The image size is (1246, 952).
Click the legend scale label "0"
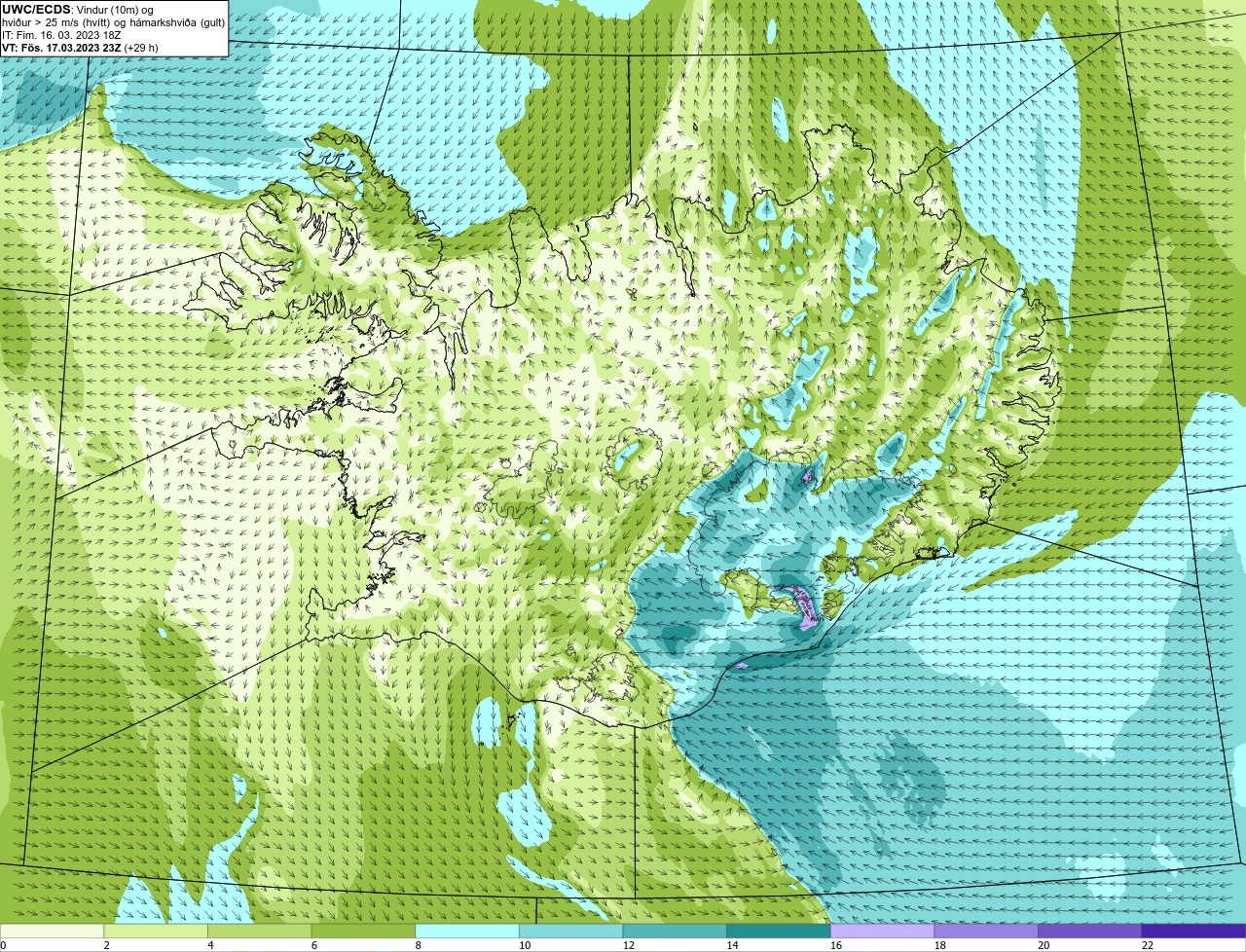[x=3, y=945]
